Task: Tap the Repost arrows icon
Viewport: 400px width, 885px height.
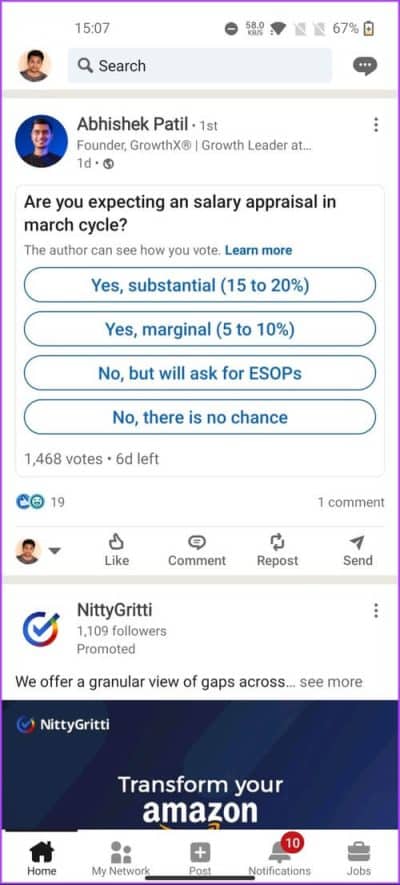Action: [277, 542]
